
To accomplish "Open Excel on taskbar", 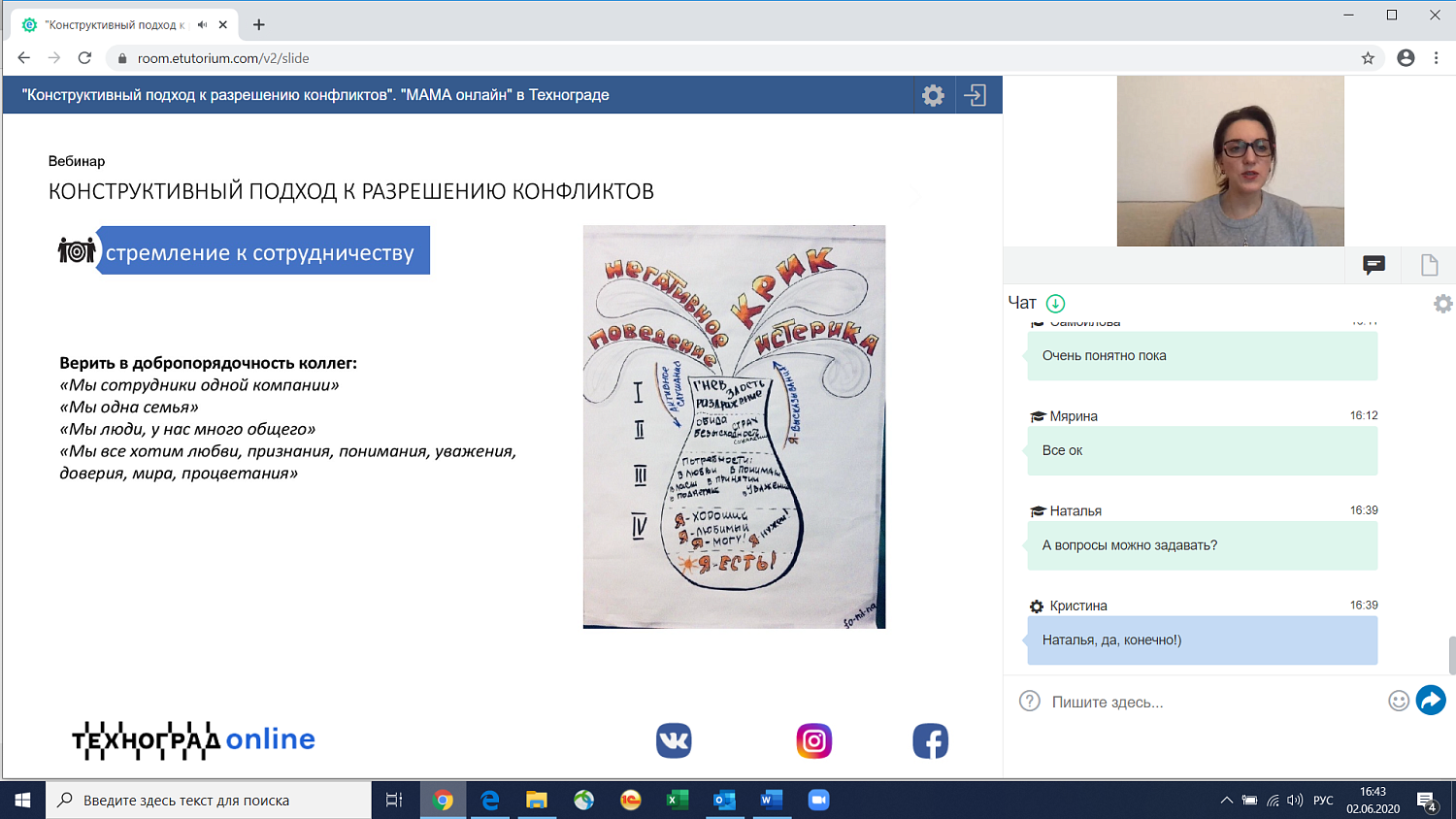I will [678, 801].
